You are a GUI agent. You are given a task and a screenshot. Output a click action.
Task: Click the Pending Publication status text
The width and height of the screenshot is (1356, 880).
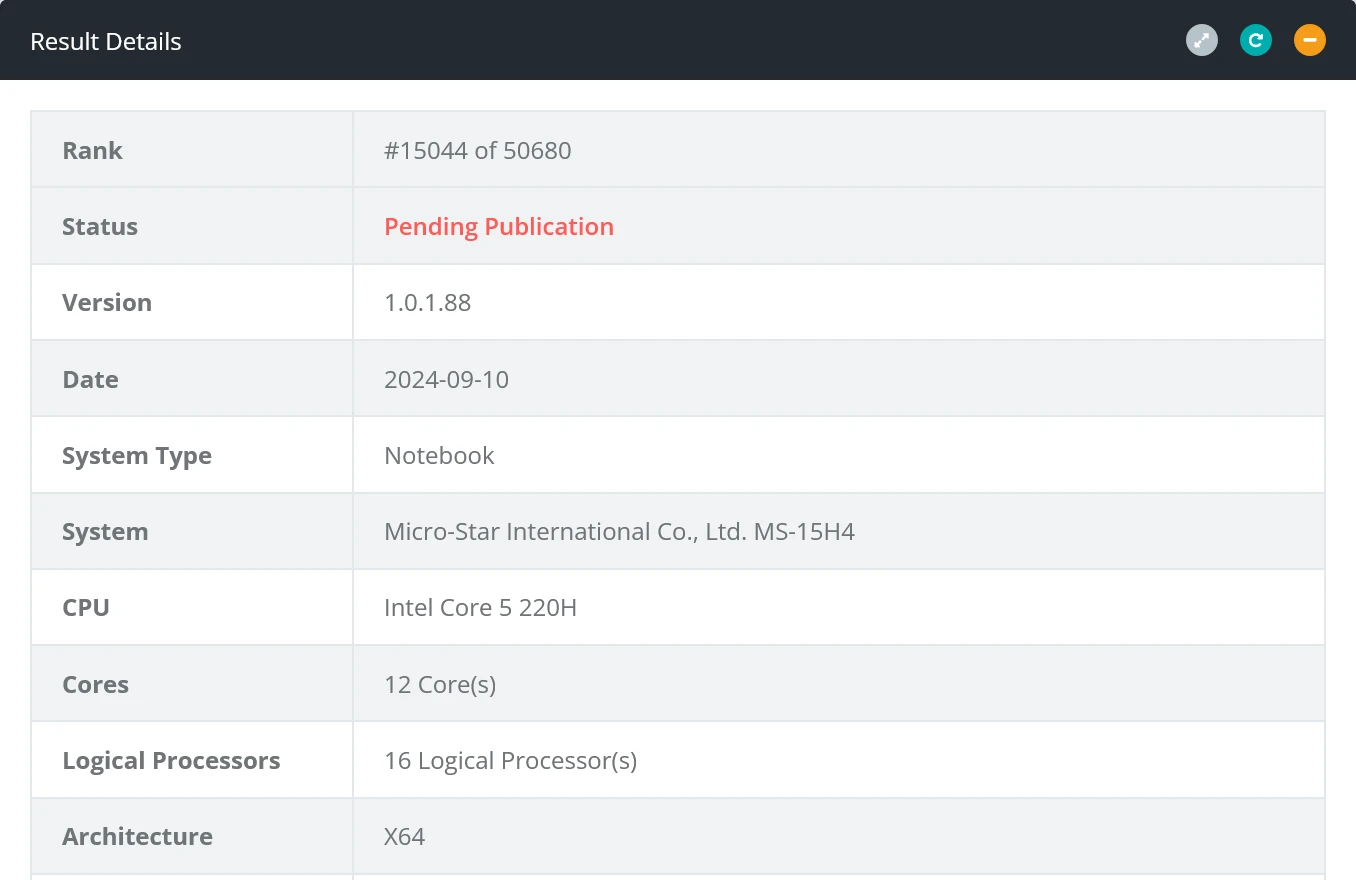[x=499, y=227]
